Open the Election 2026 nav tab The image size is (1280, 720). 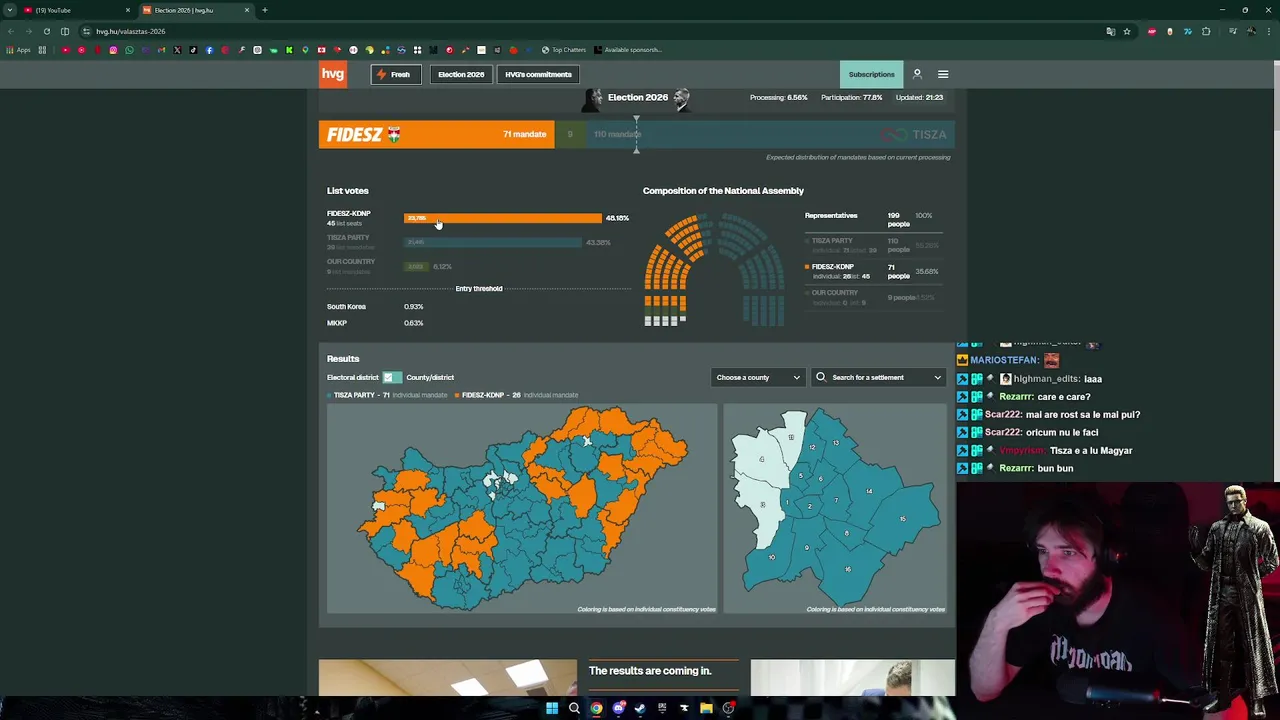click(461, 74)
